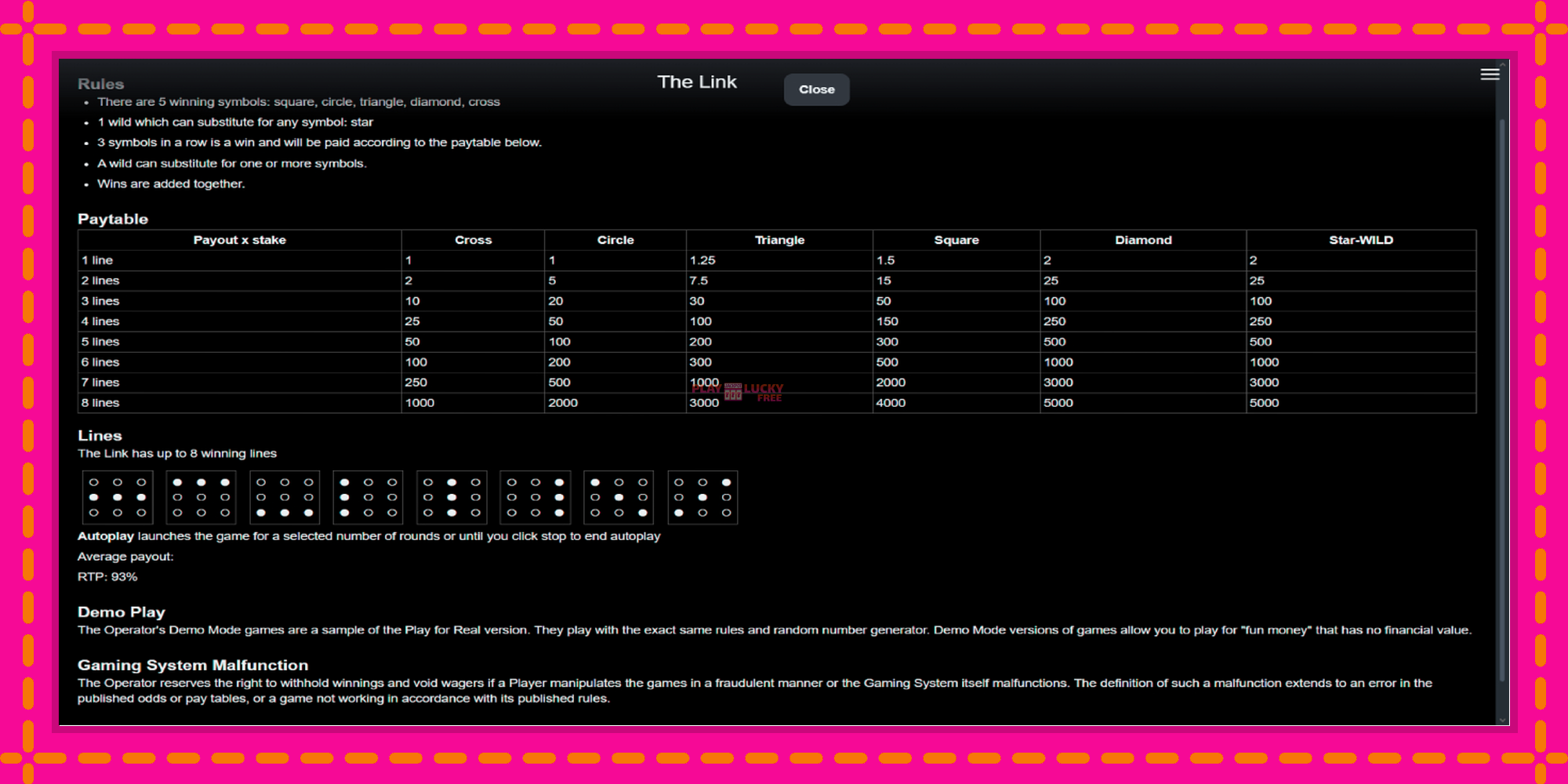Click the bold 'Autoplay' word
This screenshot has height=784, width=1568.
click(x=106, y=536)
